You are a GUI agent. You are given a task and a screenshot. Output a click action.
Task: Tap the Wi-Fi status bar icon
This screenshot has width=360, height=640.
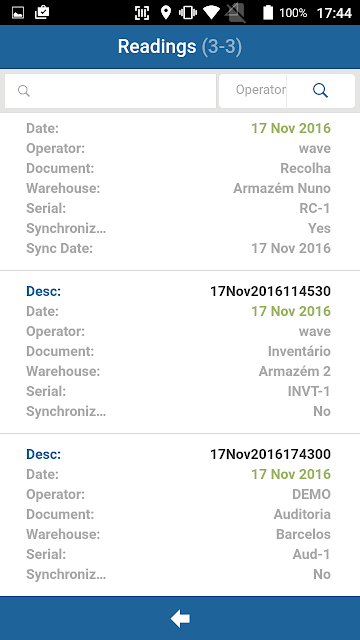click(211, 13)
